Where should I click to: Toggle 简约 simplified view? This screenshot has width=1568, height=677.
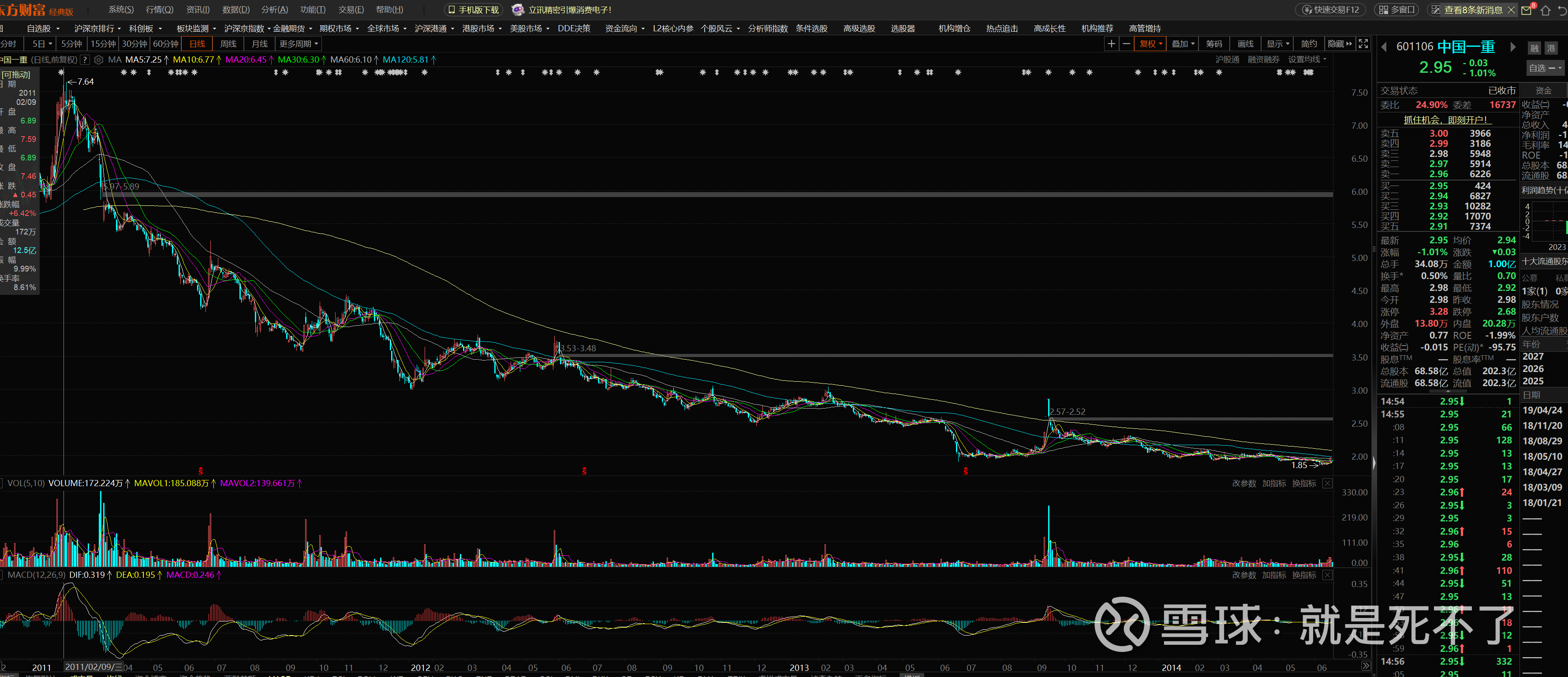tap(1309, 44)
